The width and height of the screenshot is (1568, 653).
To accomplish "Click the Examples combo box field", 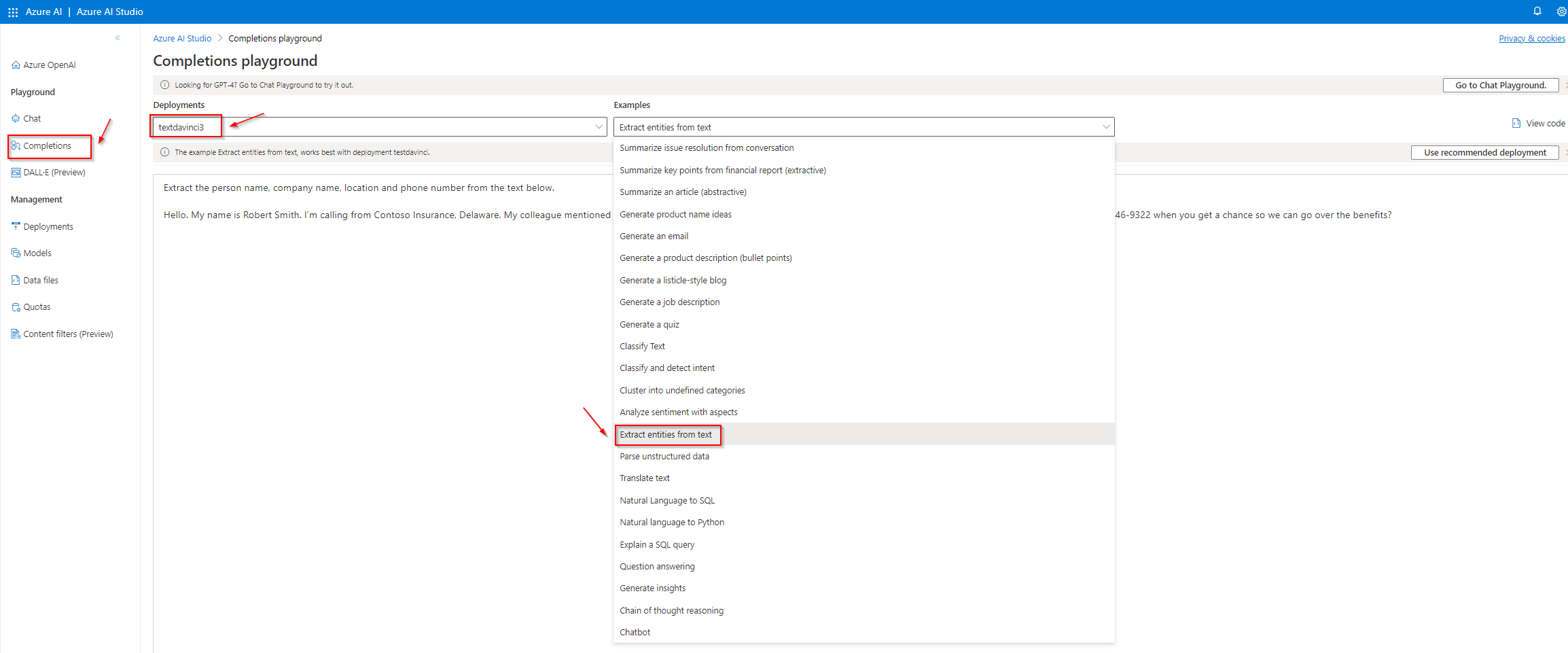I will [863, 127].
